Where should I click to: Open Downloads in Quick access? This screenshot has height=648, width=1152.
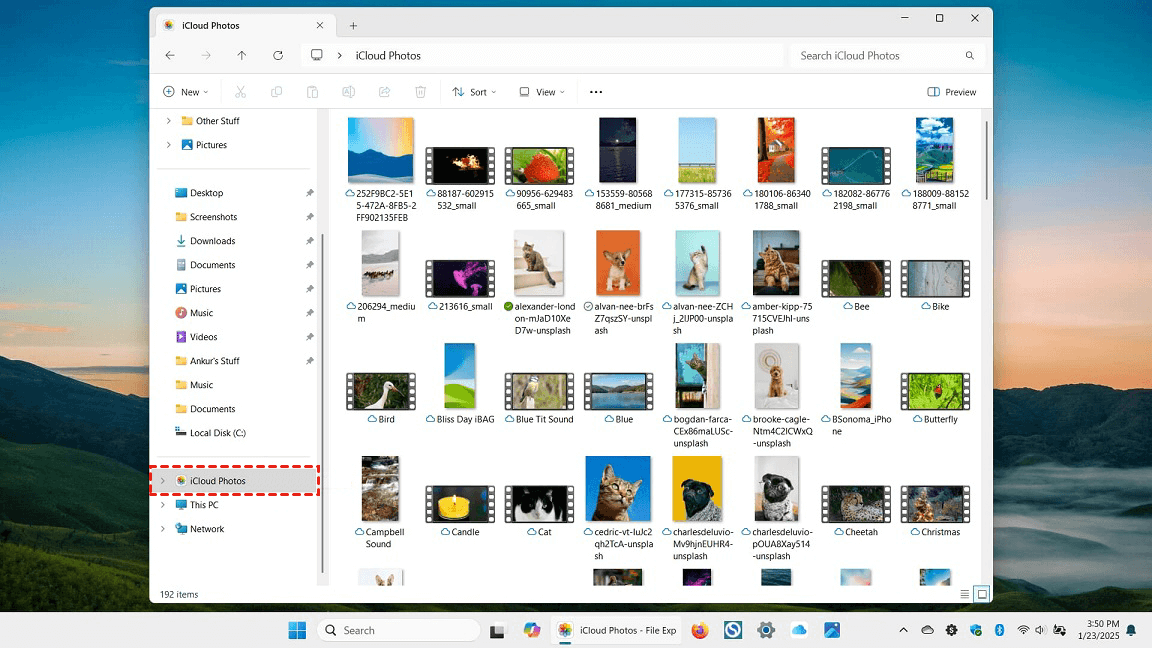tap(212, 241)
